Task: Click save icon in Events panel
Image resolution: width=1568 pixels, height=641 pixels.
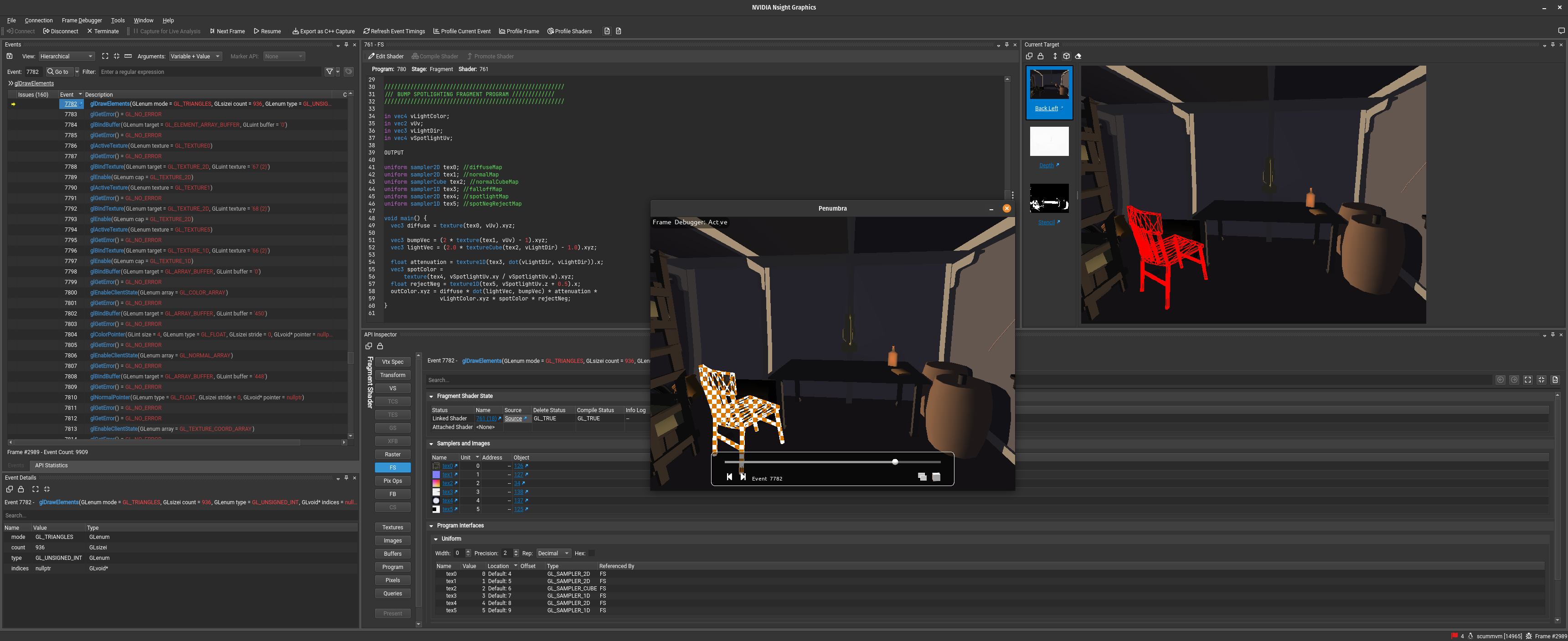Action: [x=9, y=56]
